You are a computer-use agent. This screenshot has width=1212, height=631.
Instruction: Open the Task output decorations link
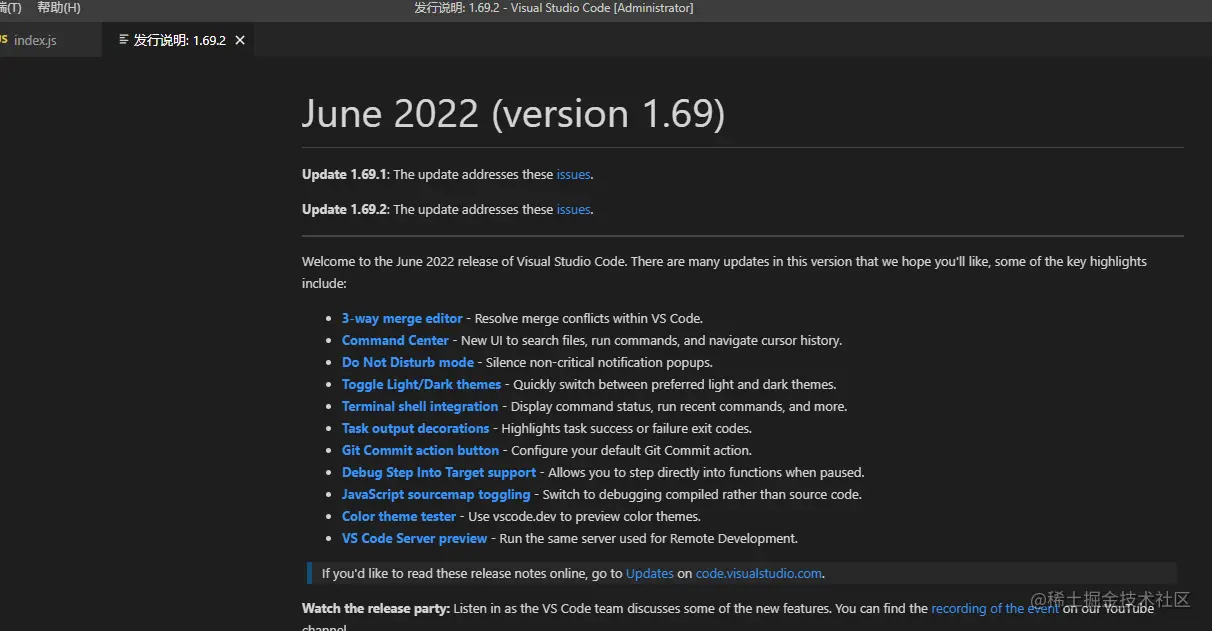coord(416,429)
